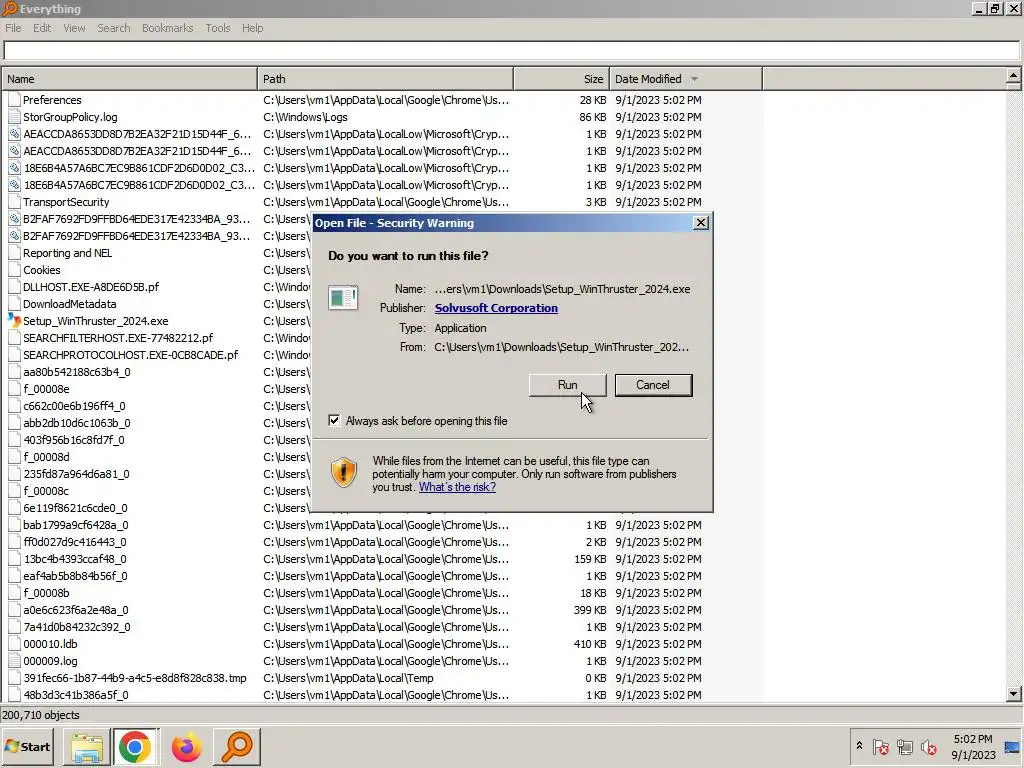The width and height of the screenshot is (1024, 768).
Task: Click the volume speaker tray icon
Action: pos(928,746)
